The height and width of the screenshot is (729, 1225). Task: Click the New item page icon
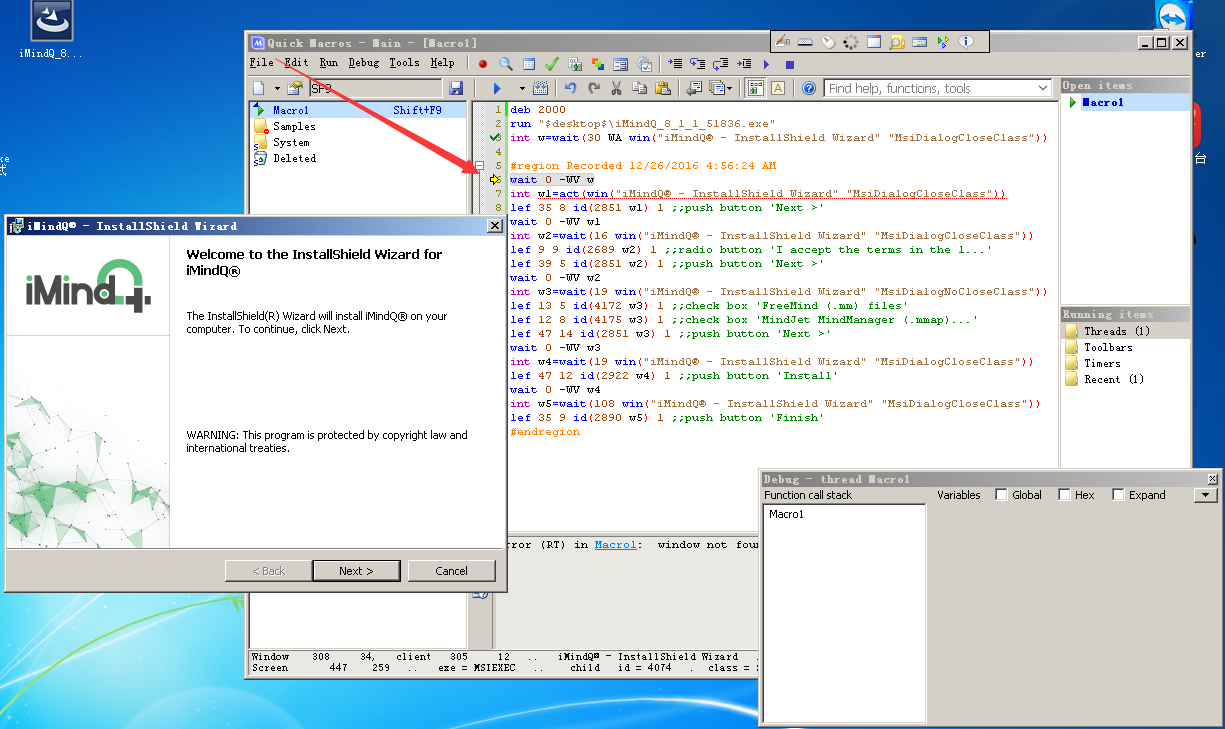(258, 88)
